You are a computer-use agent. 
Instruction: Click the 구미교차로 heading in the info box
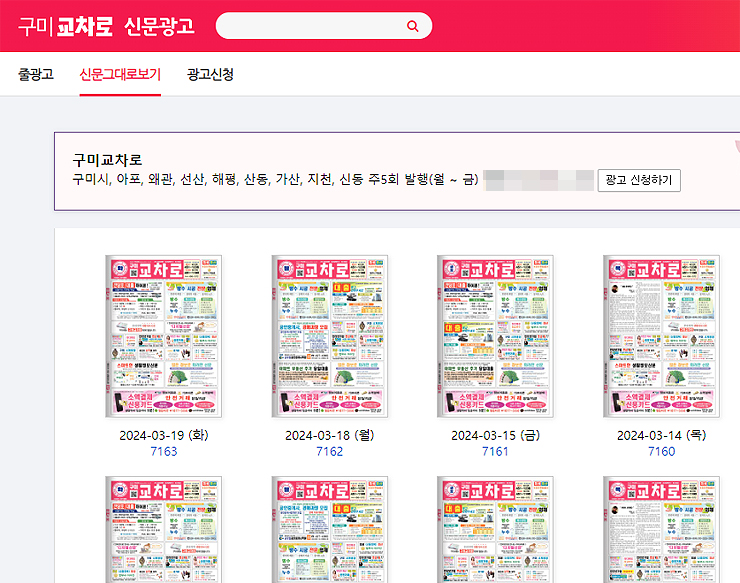[x=107, y=160]
